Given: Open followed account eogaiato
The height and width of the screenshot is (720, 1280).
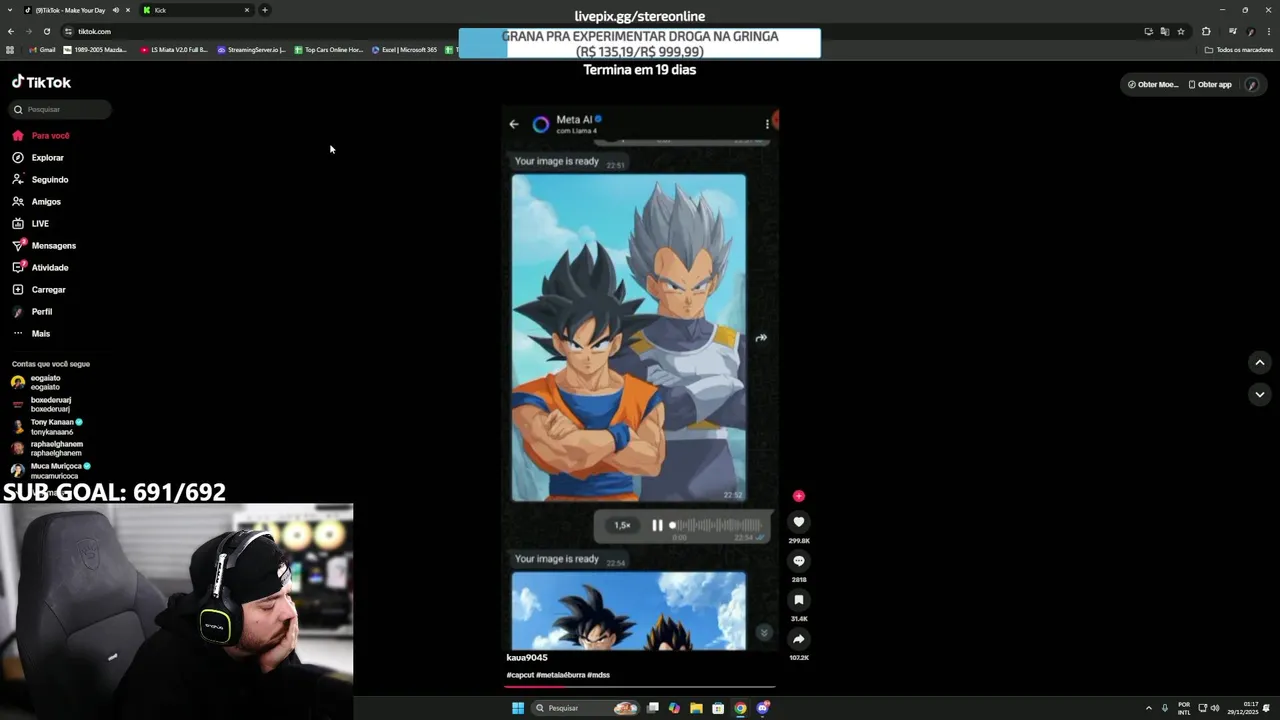Looking at the screenshot, I should [36, 383].
